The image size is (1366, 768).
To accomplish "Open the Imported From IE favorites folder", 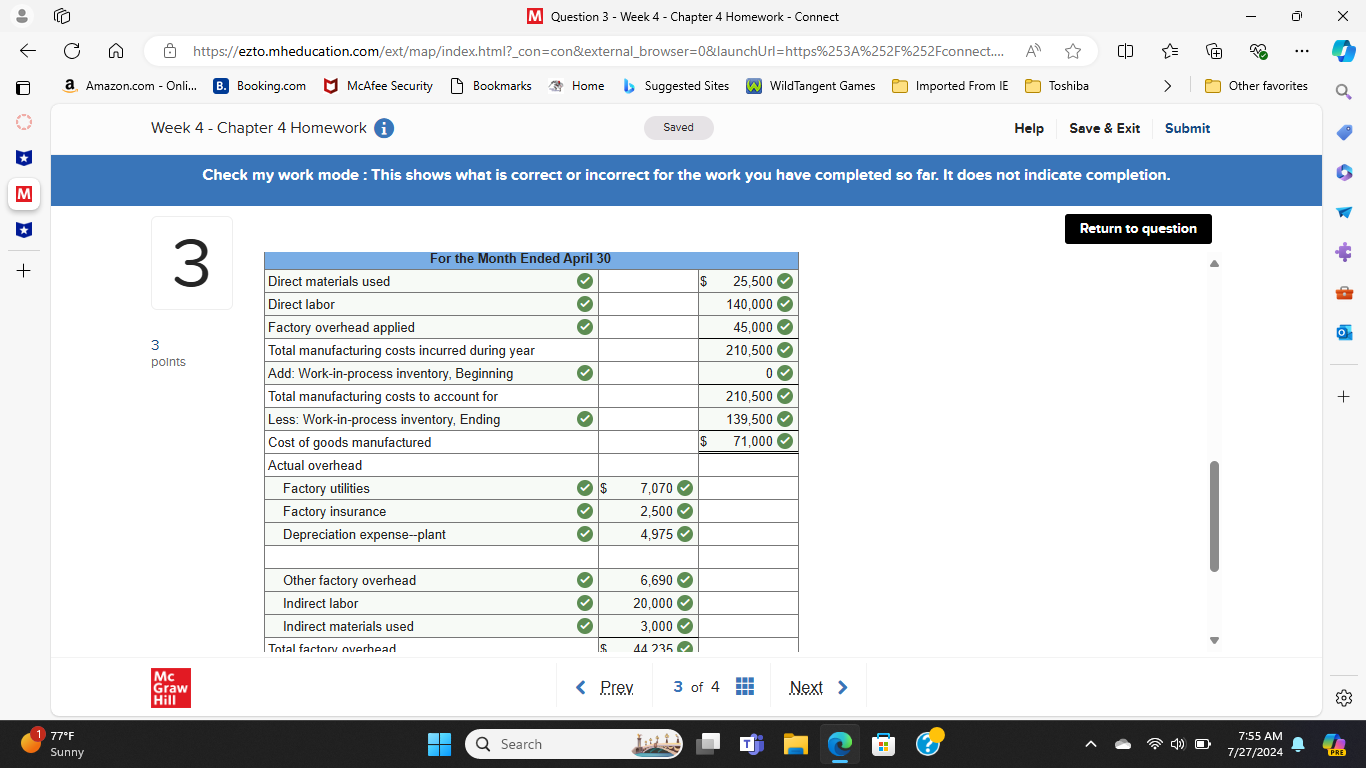I will tap(950, 86).
